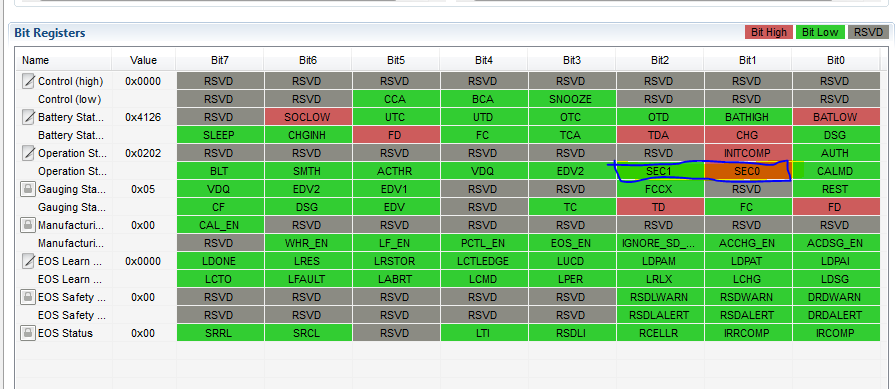
Task: Select the BLT bit cell
Action: [x=220, y=171]
